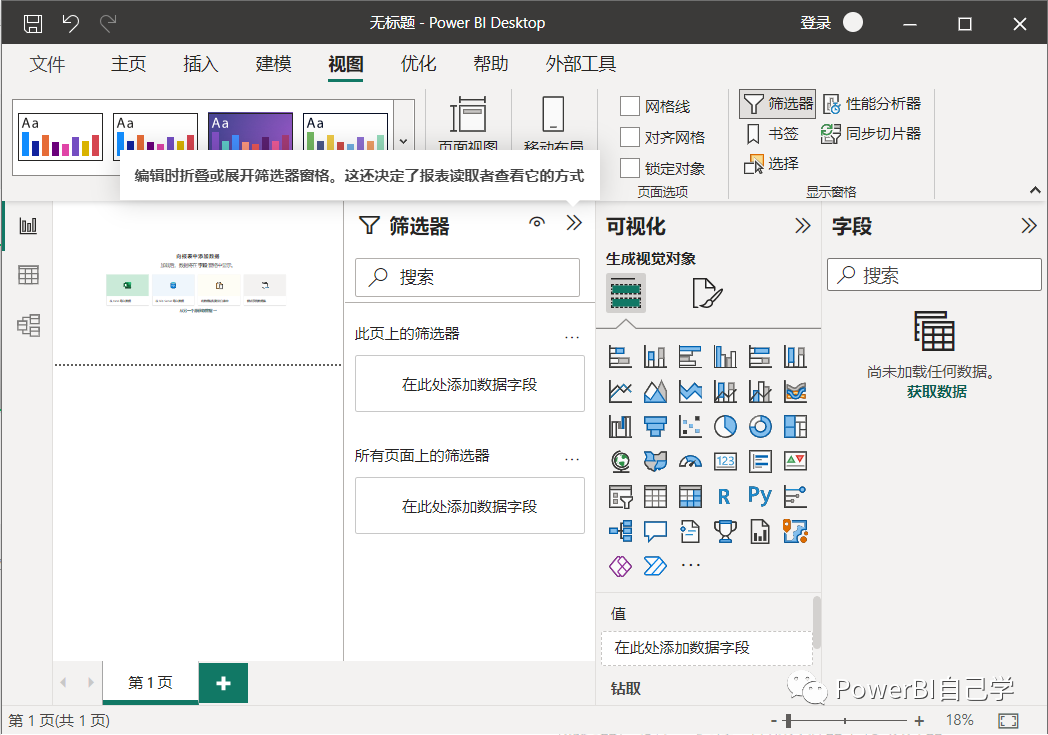Open Model view in left sidebar

28,325
